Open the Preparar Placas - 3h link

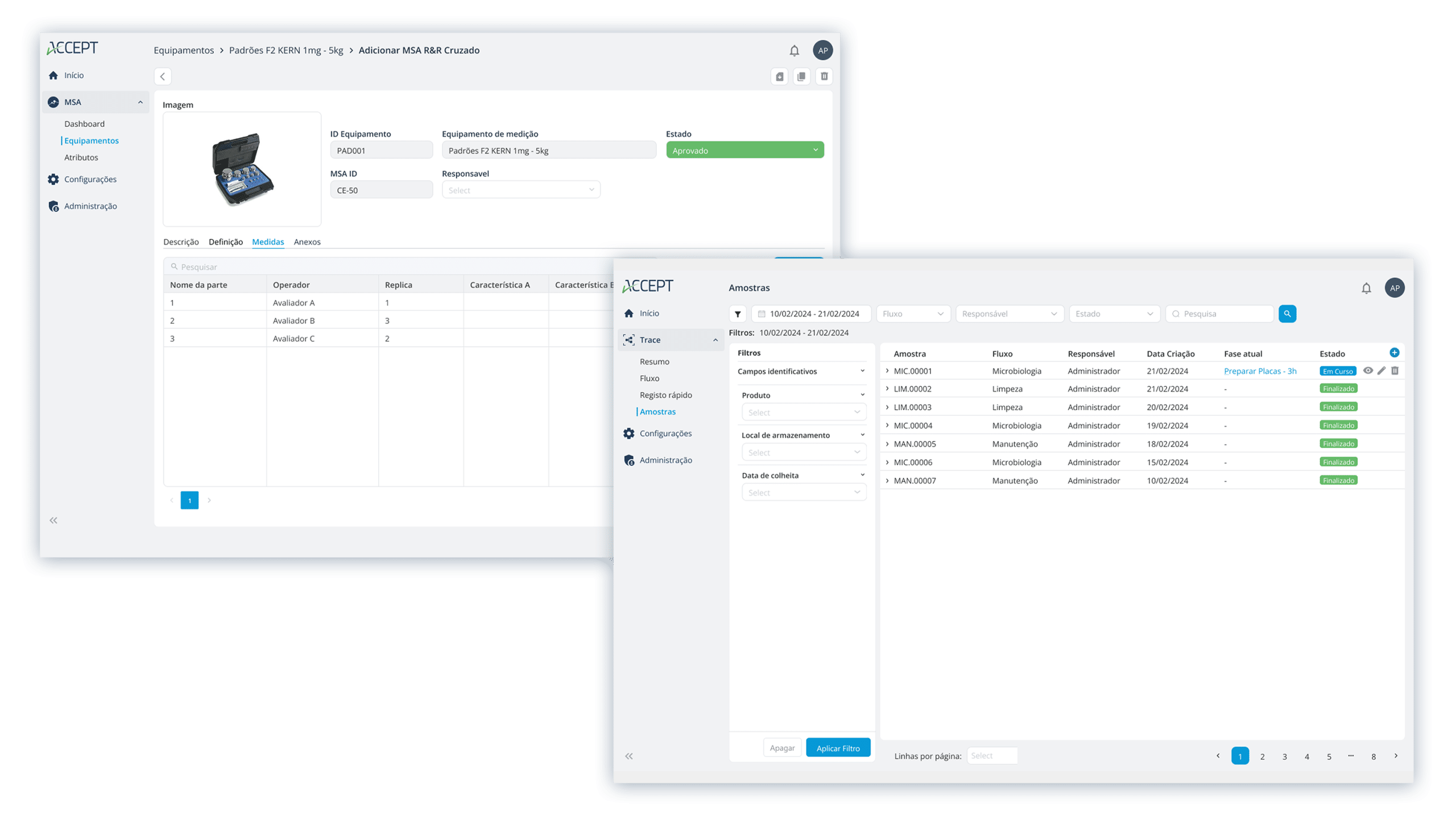[1260, 371]
